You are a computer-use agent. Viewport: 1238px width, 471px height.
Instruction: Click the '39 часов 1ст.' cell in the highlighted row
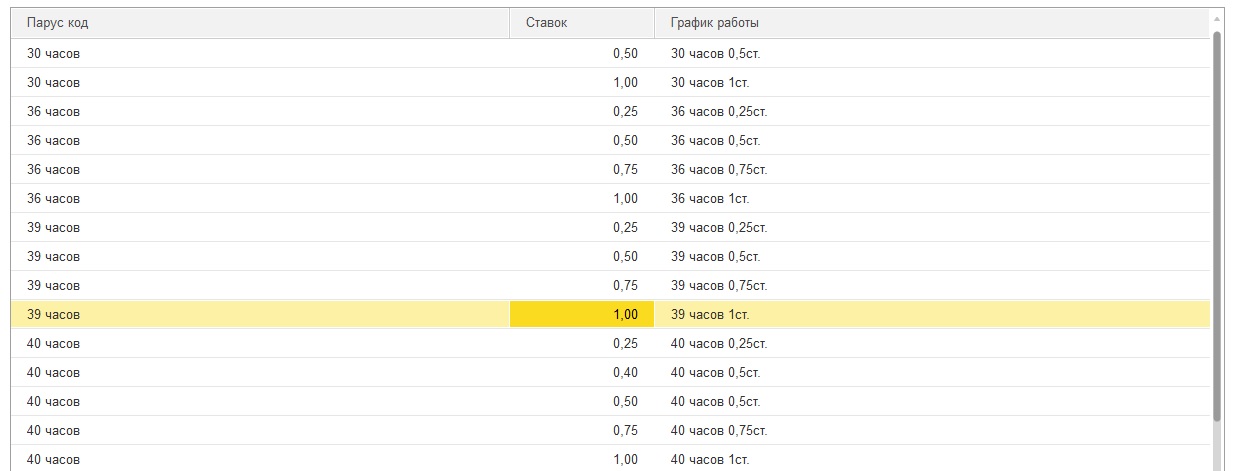pyautogui.click(x=710, y=315)
